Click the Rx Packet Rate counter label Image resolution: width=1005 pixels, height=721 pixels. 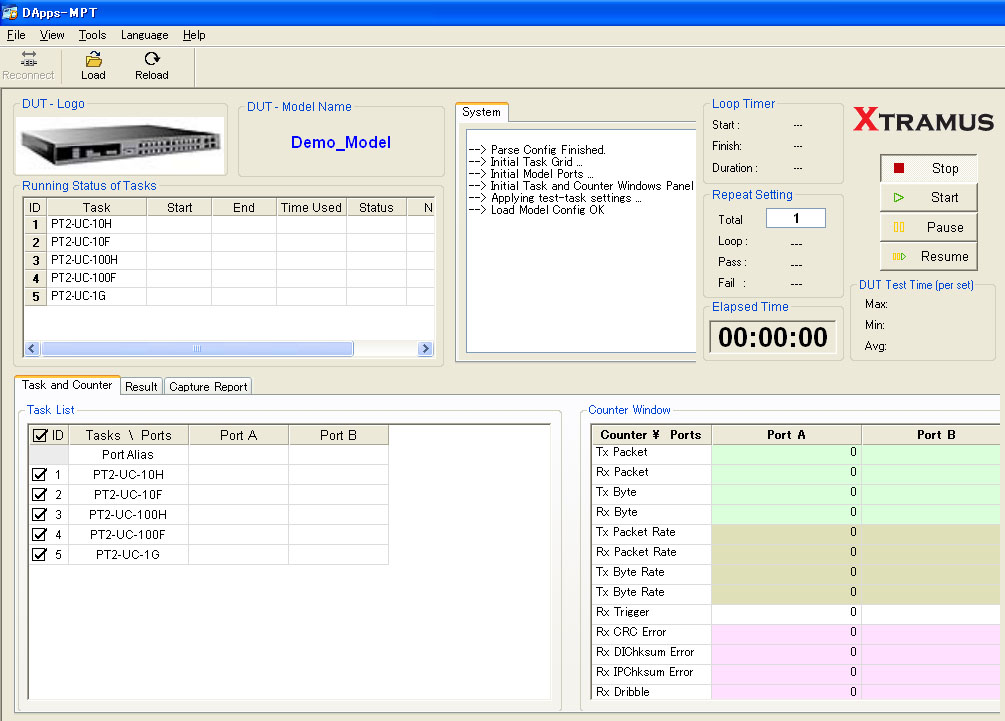click(x=636, y=552)
